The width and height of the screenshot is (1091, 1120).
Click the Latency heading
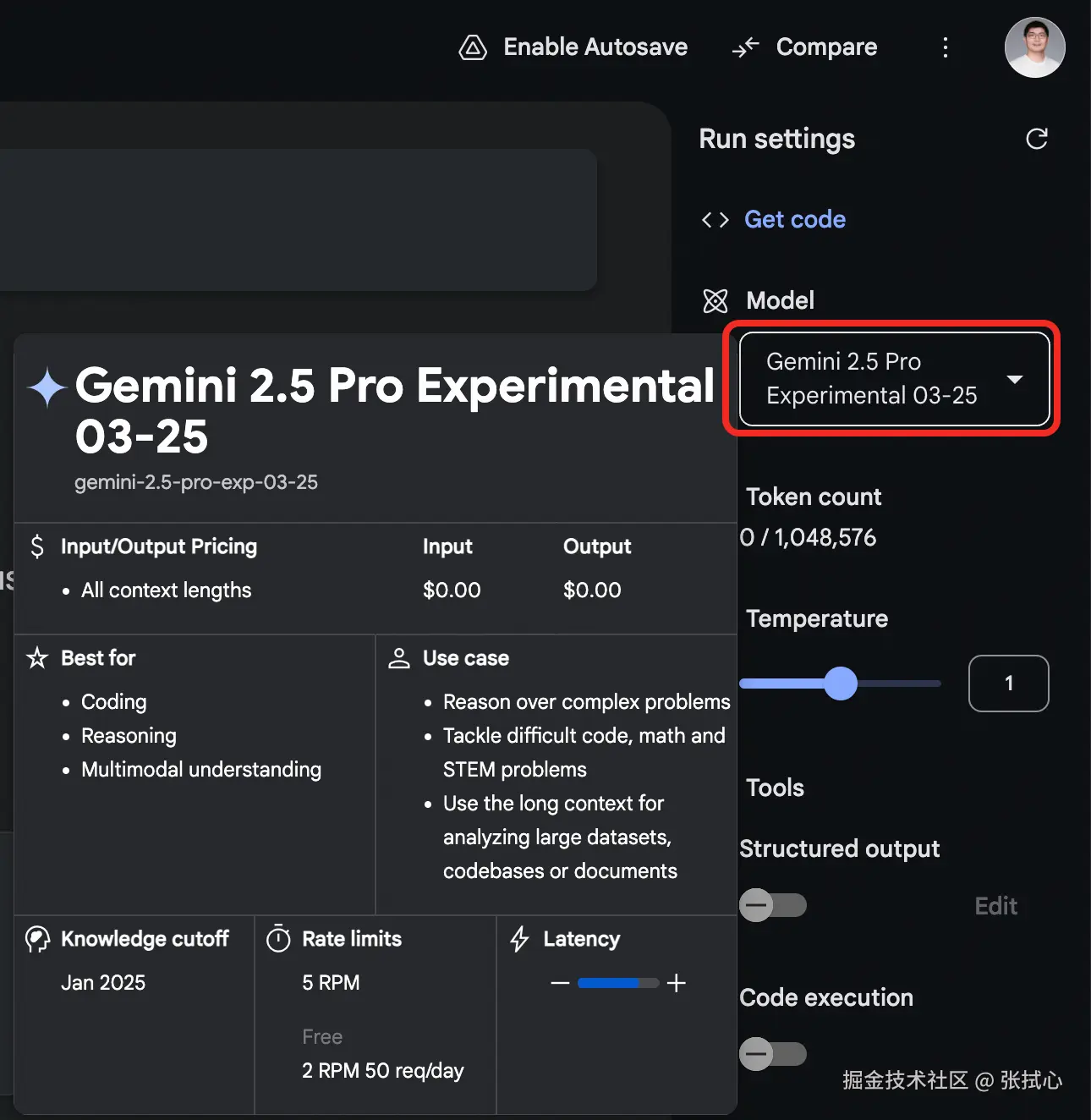[582, 939]
